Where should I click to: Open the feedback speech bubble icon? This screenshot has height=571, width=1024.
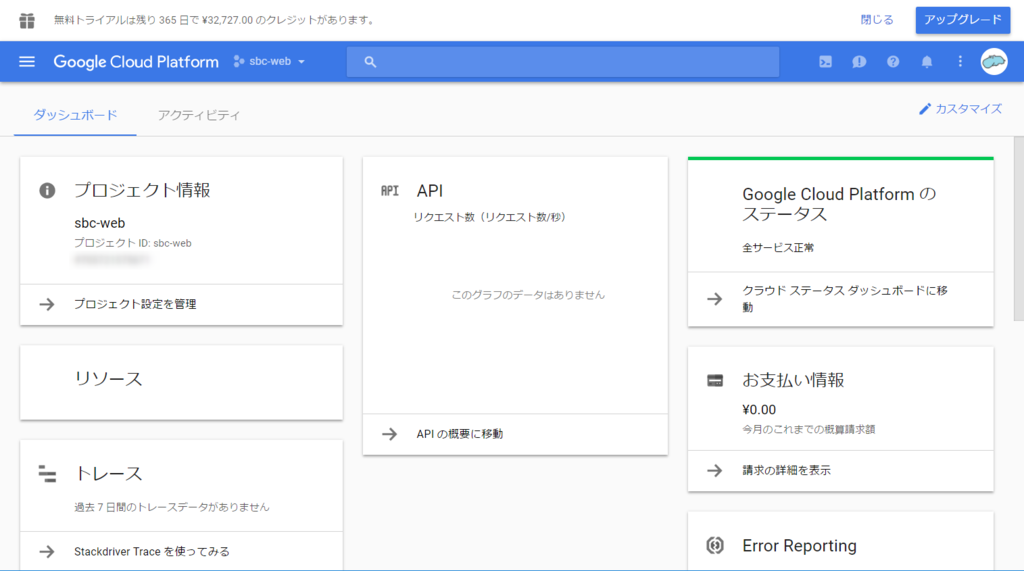click(x=859, y=61)
